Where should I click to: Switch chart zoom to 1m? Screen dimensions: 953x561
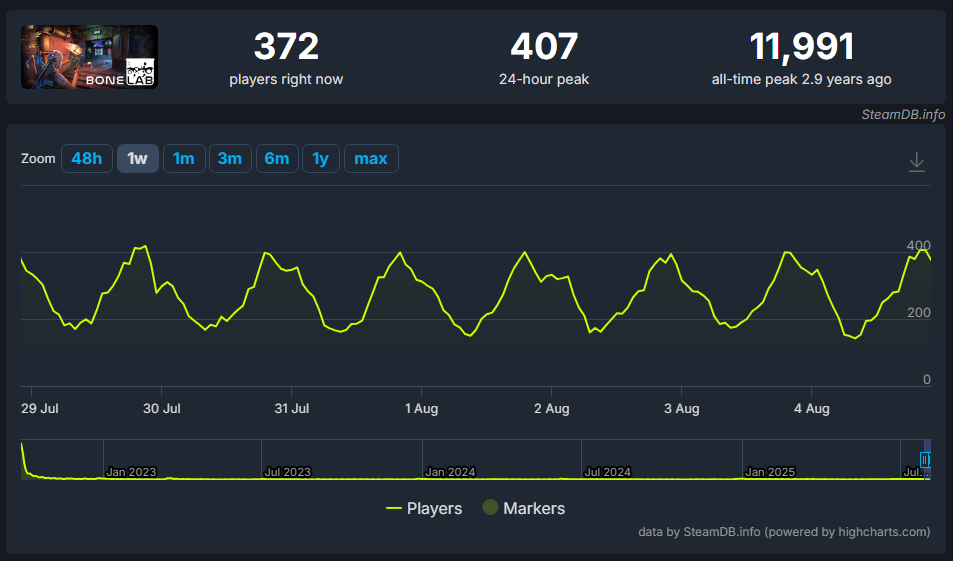click(x=184, y=159)
